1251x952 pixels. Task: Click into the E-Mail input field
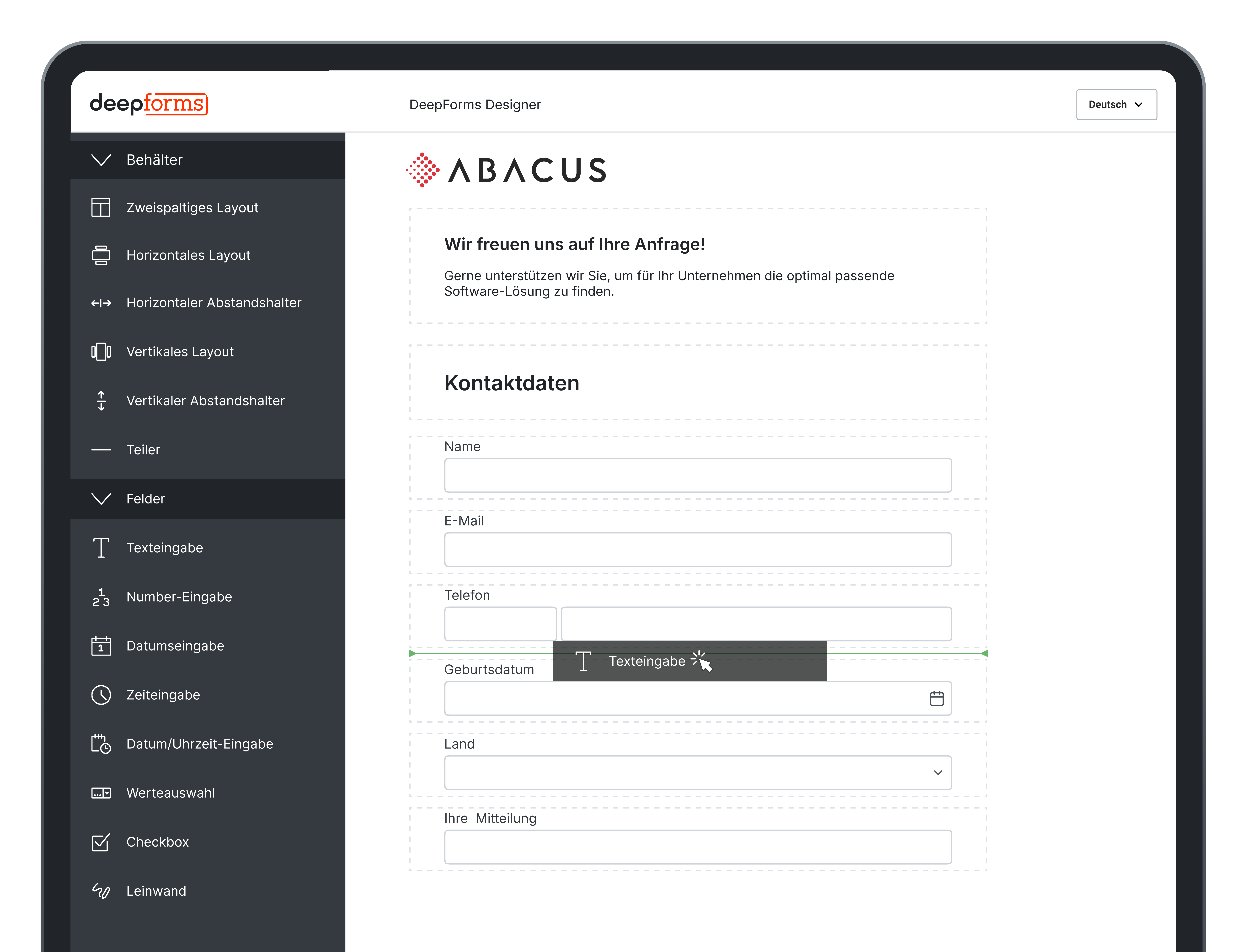pyautogui.click(x=697, y=550)
